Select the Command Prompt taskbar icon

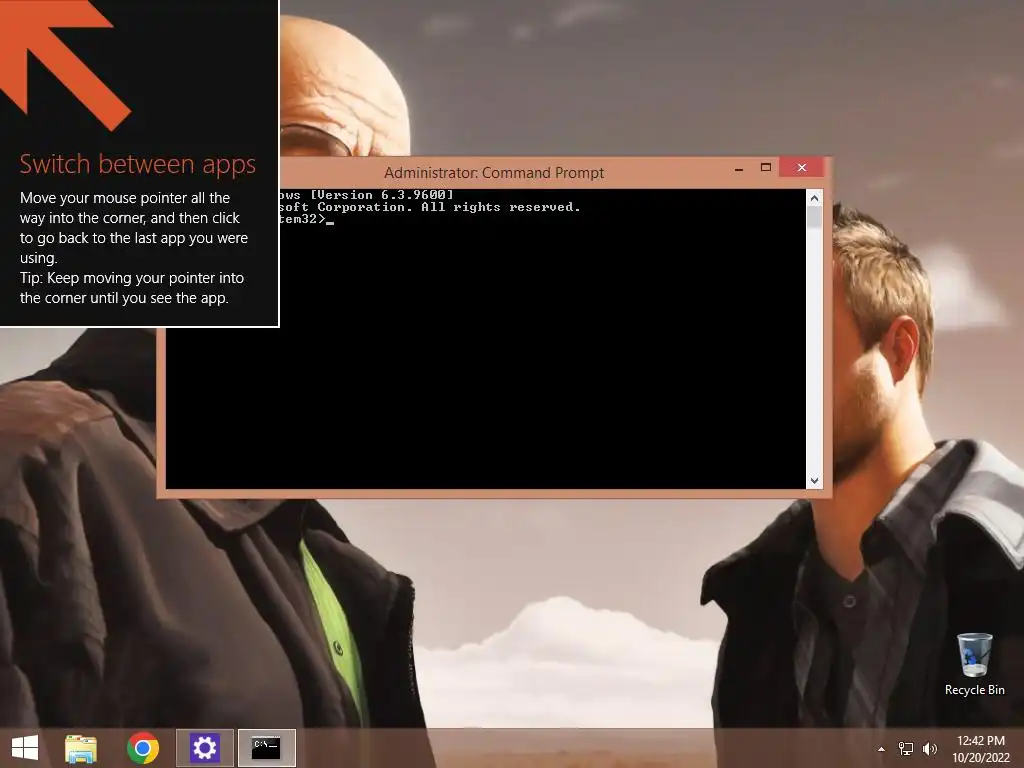[266, 748]
